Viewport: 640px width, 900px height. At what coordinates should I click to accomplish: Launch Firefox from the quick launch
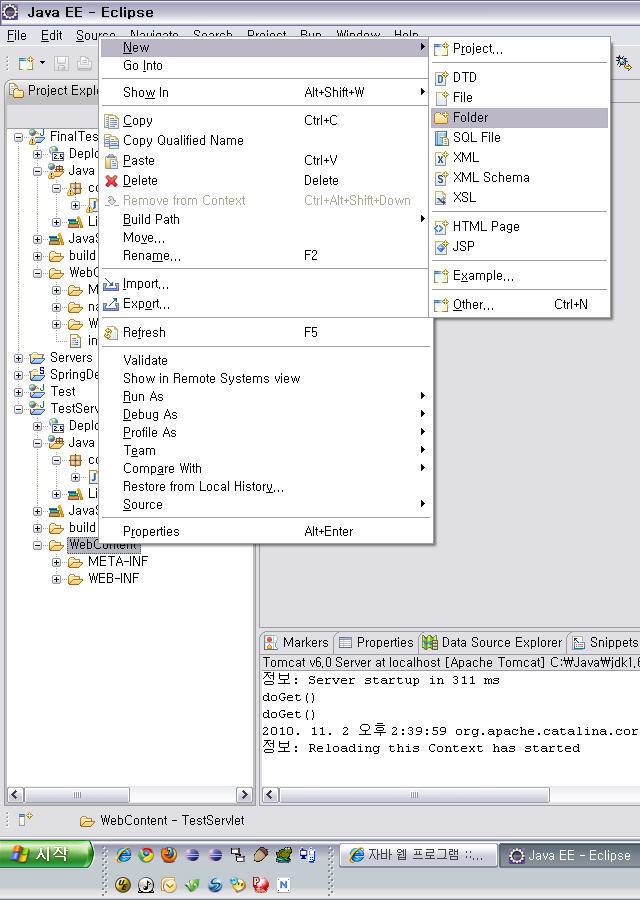[x=169, y=855]
